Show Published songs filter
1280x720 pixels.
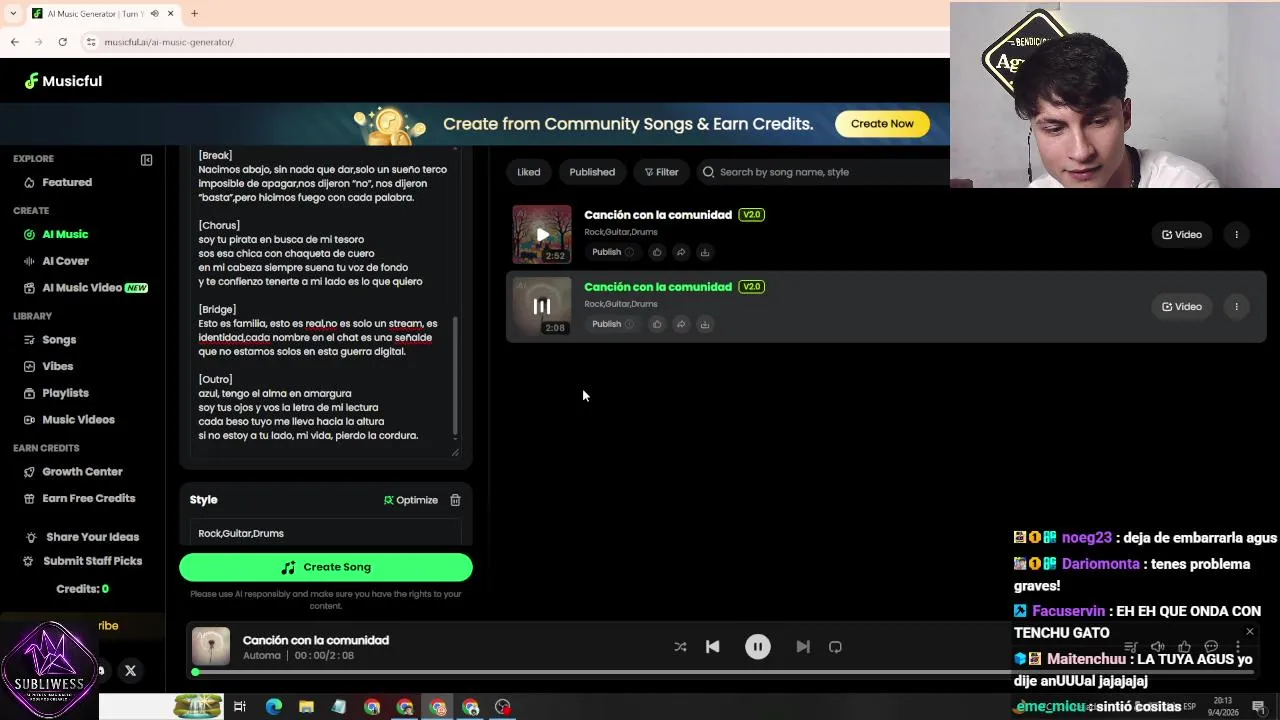tap(592, 172)
